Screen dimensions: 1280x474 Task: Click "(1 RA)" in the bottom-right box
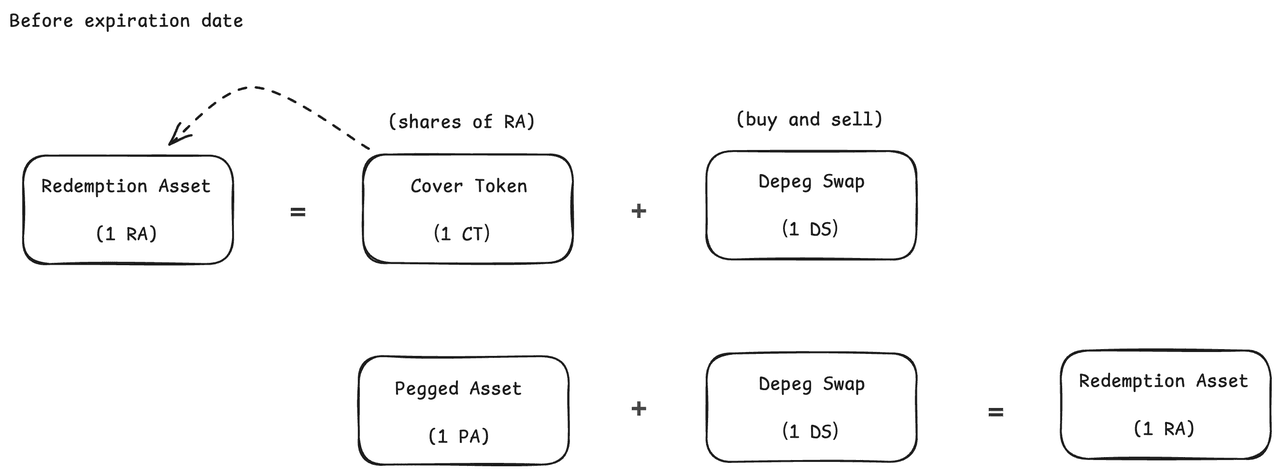(x=1164, y=428)
